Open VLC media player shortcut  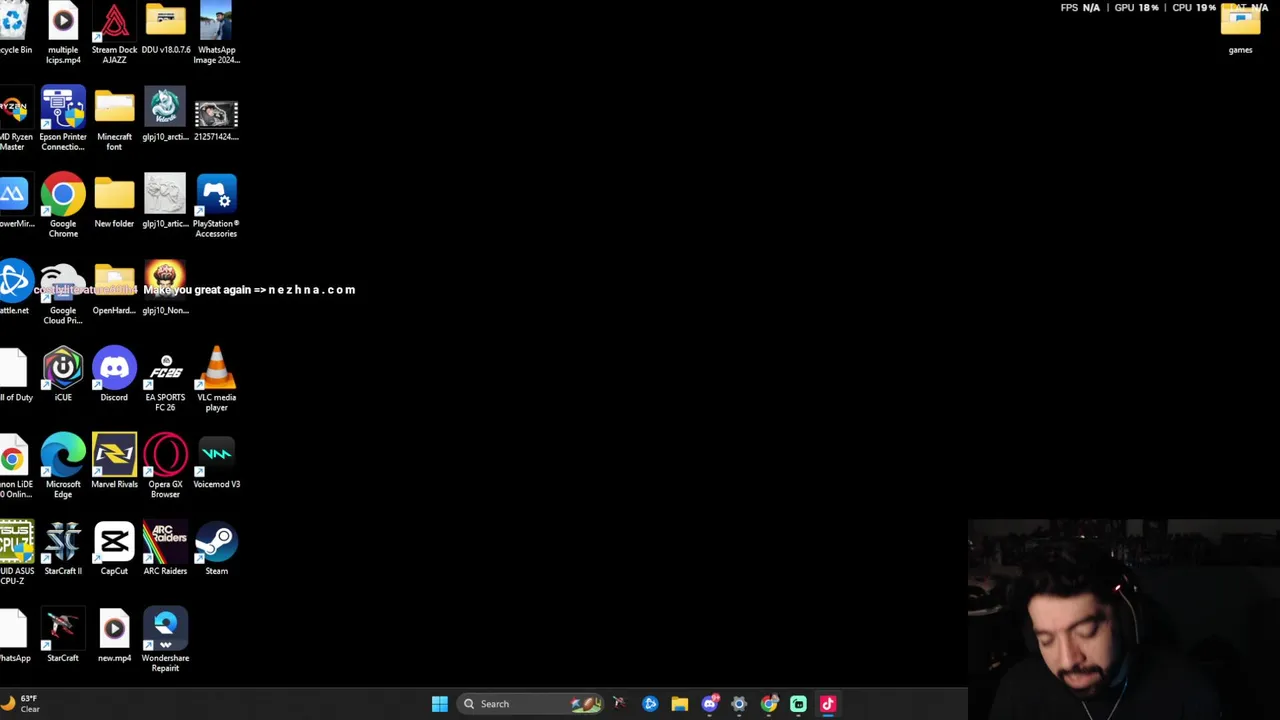(x=216, y=380)
